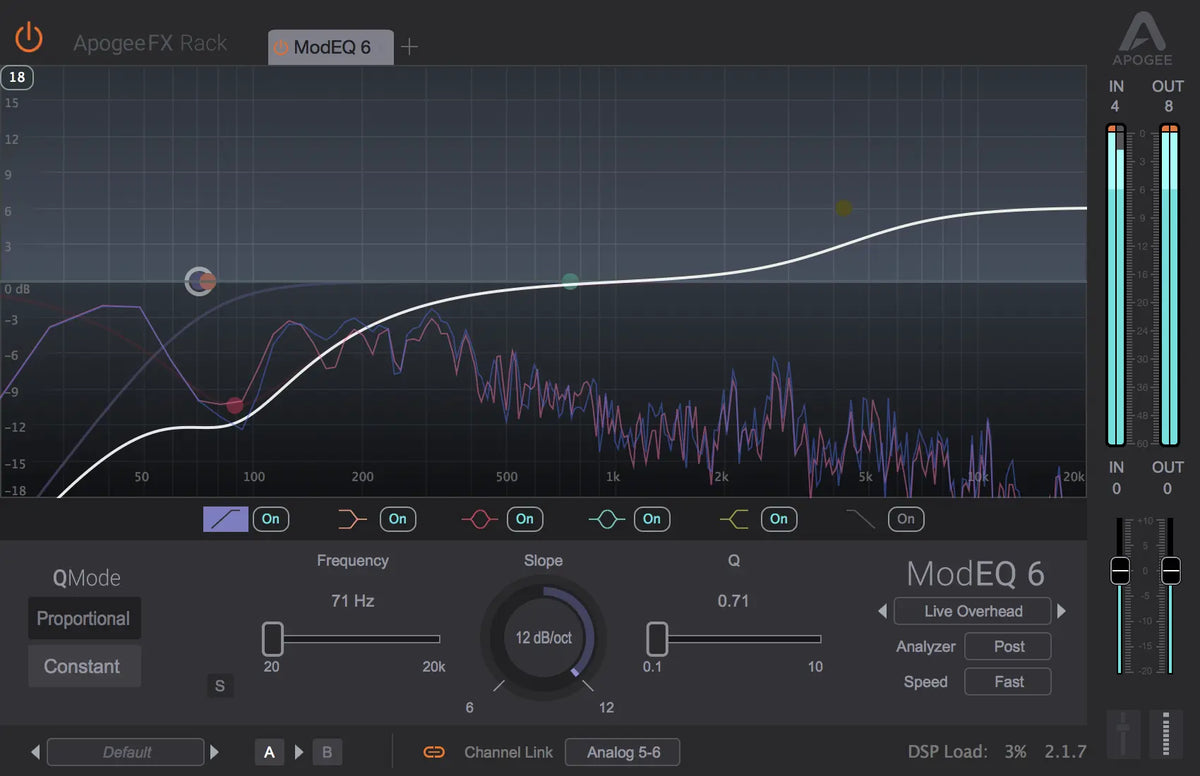Image resolution: width=1200 pixels, height=776 pixels.
Task: Select the yellow notch band icon
Action: 735,518
